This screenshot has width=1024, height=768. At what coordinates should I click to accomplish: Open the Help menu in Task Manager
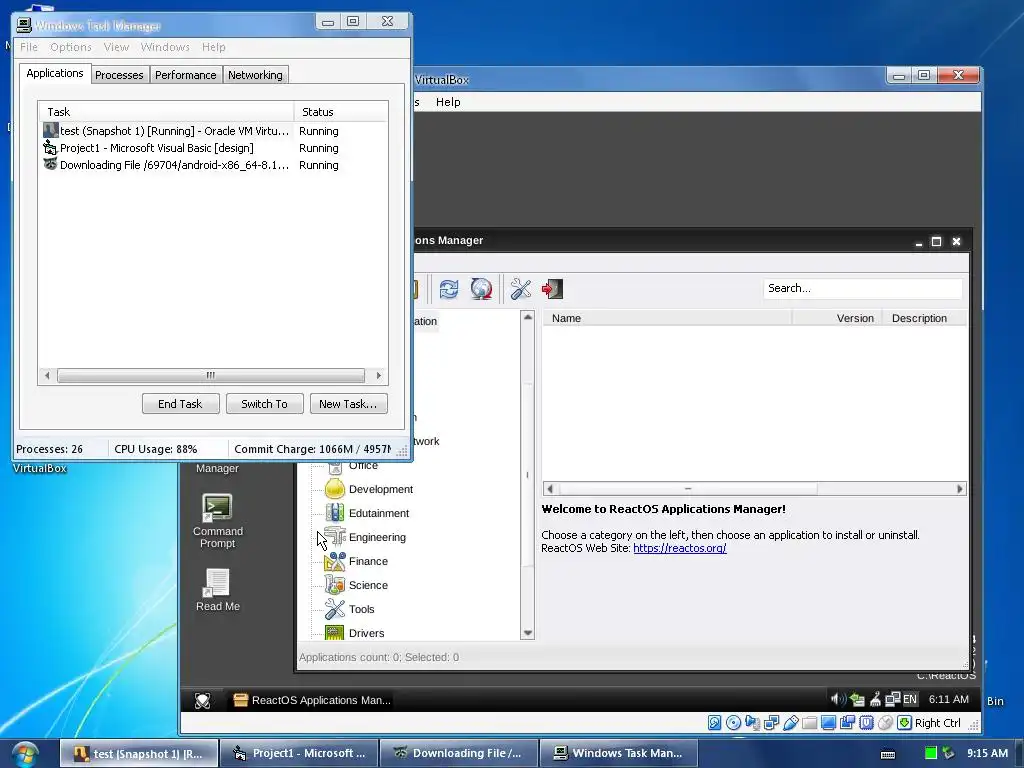click(x=214, y=47)
